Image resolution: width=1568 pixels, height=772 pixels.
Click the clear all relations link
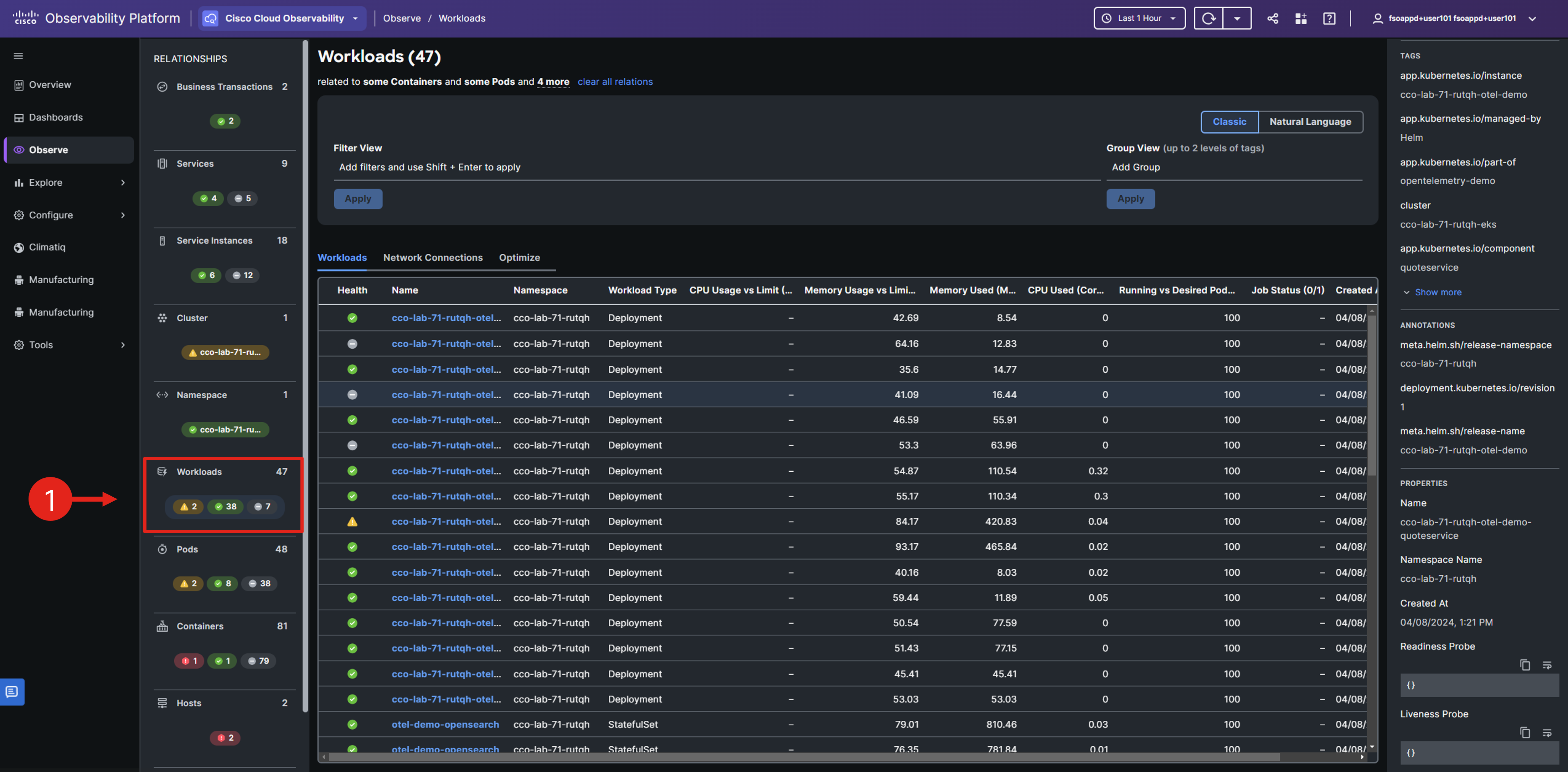pyautogui.click(x=615, y=82)
